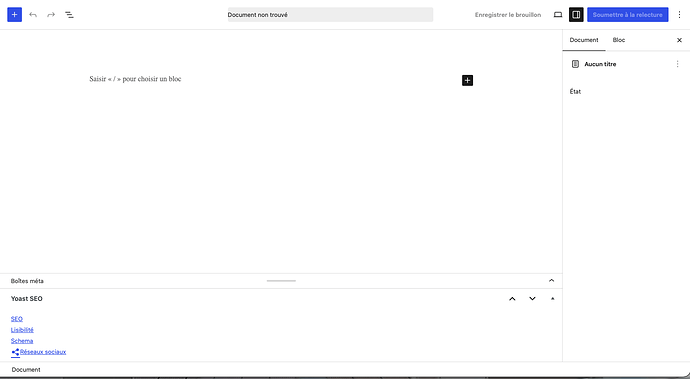Click the Yoast SEO heading
The height and width of the screenshot is (379, 690).
27,298
